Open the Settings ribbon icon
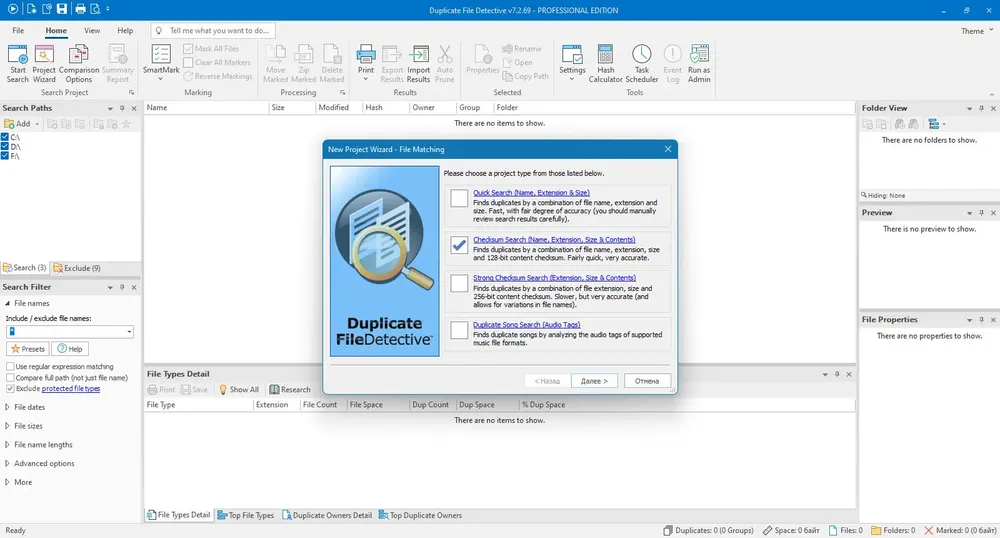 [572, 62]
